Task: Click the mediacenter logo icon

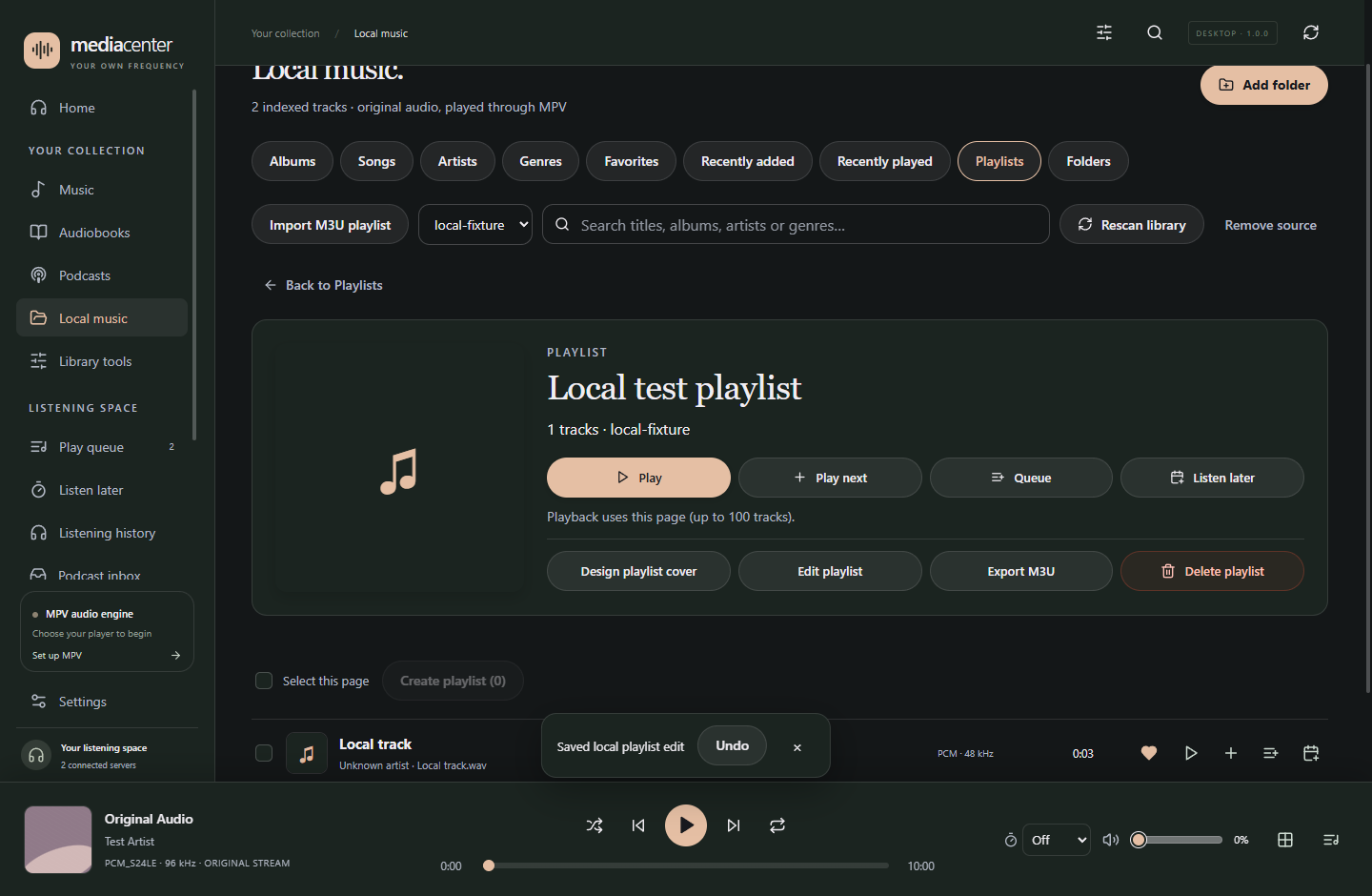Action: (42, 50)
